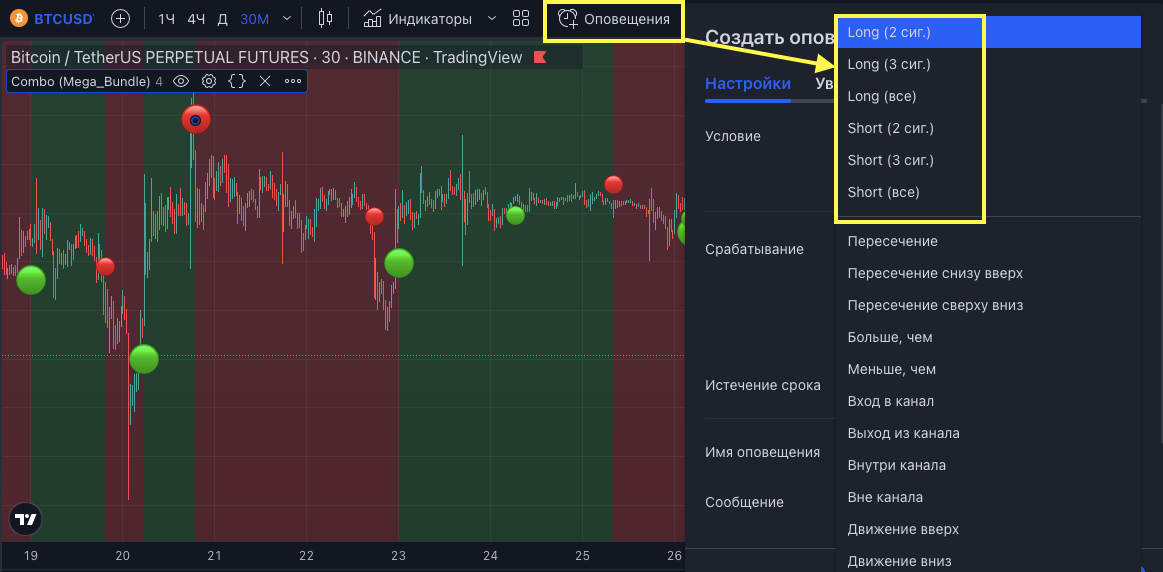Switch to the 1Ч timeframe
This screenshot has width=1163, height=572.
pyautogui.click(x=167, y=19)
